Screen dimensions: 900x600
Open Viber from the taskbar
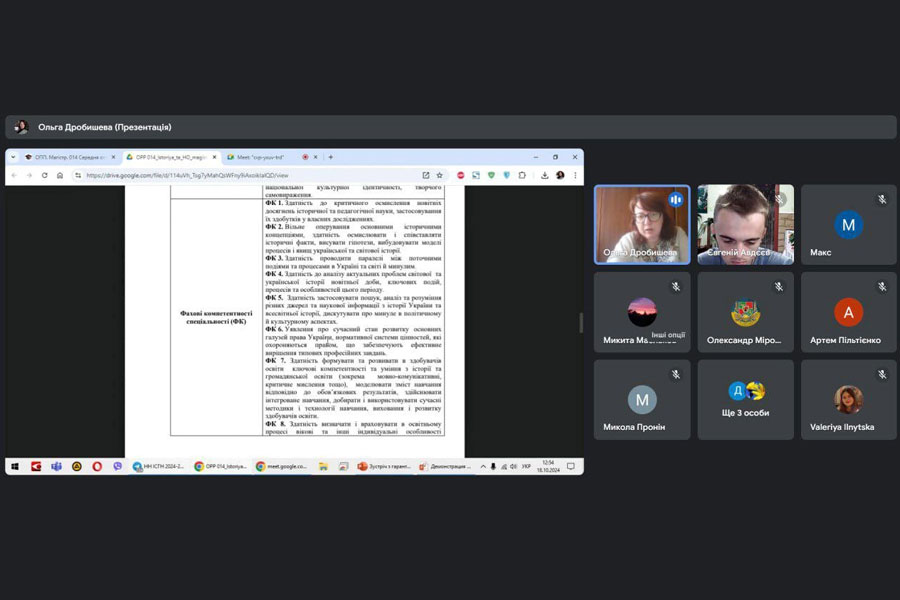[x=118, y=466]
